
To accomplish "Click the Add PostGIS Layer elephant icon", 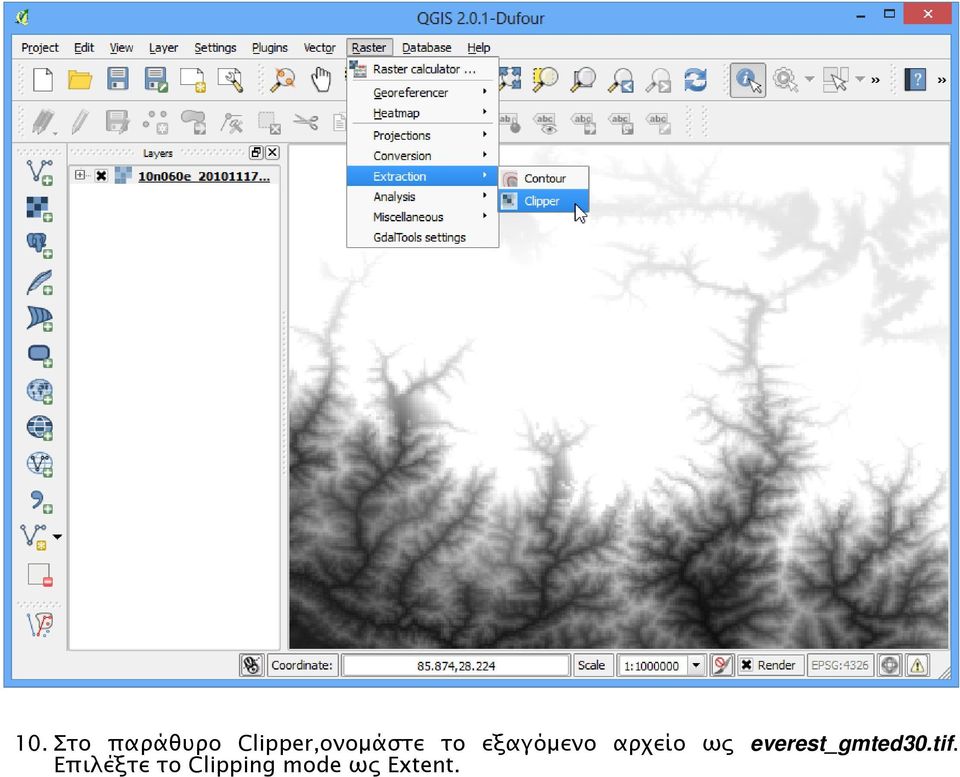I will point(40,245).
